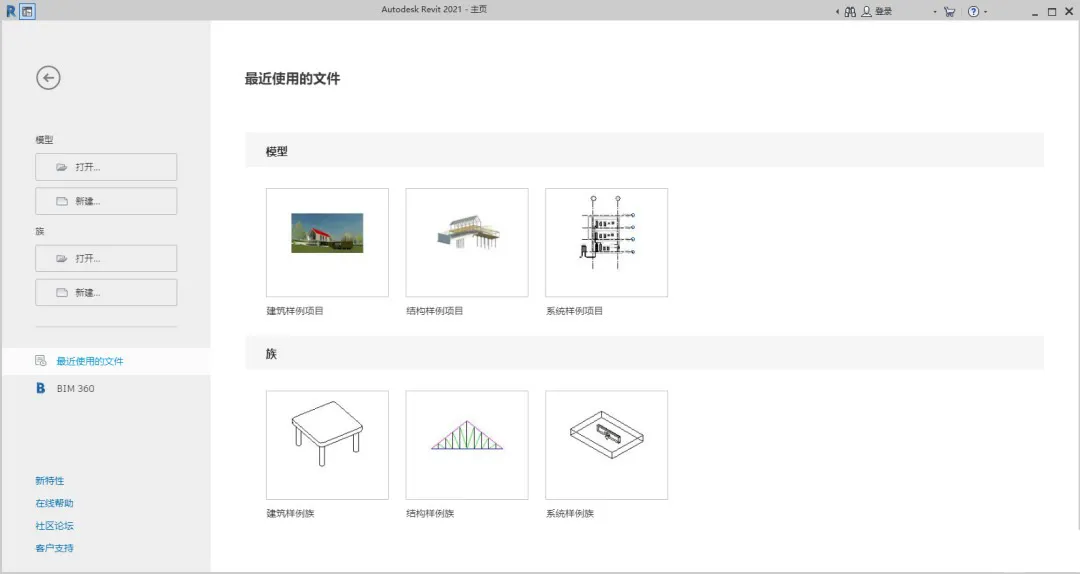This screenshot has width=1080, height=574.
Task: Open 系统样例项目 thumbnail
Action: 606,242
